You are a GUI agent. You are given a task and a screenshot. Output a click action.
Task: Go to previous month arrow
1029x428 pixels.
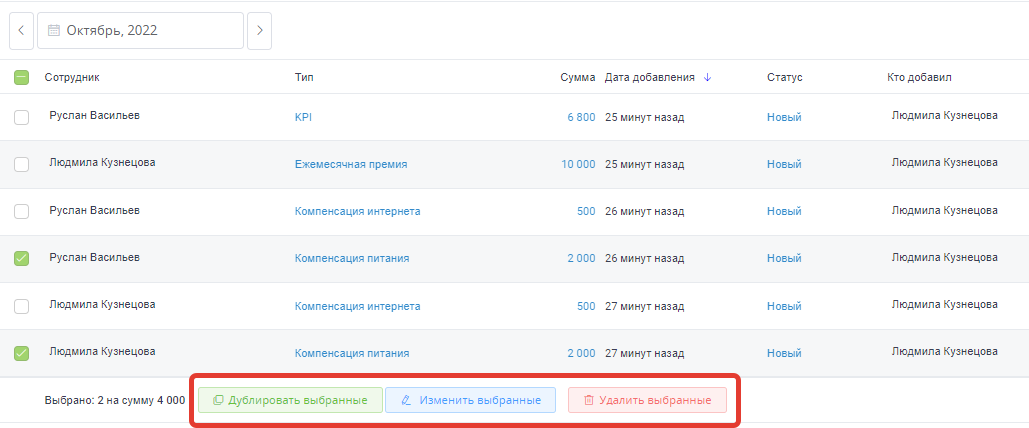(21, 30)
